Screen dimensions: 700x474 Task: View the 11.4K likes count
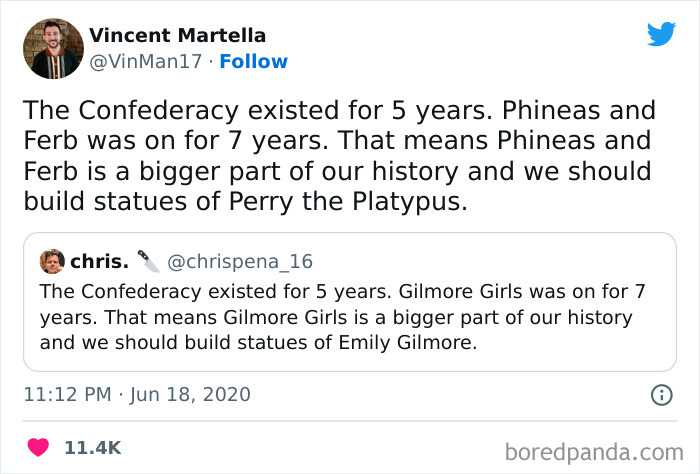[x=93, y=448]
